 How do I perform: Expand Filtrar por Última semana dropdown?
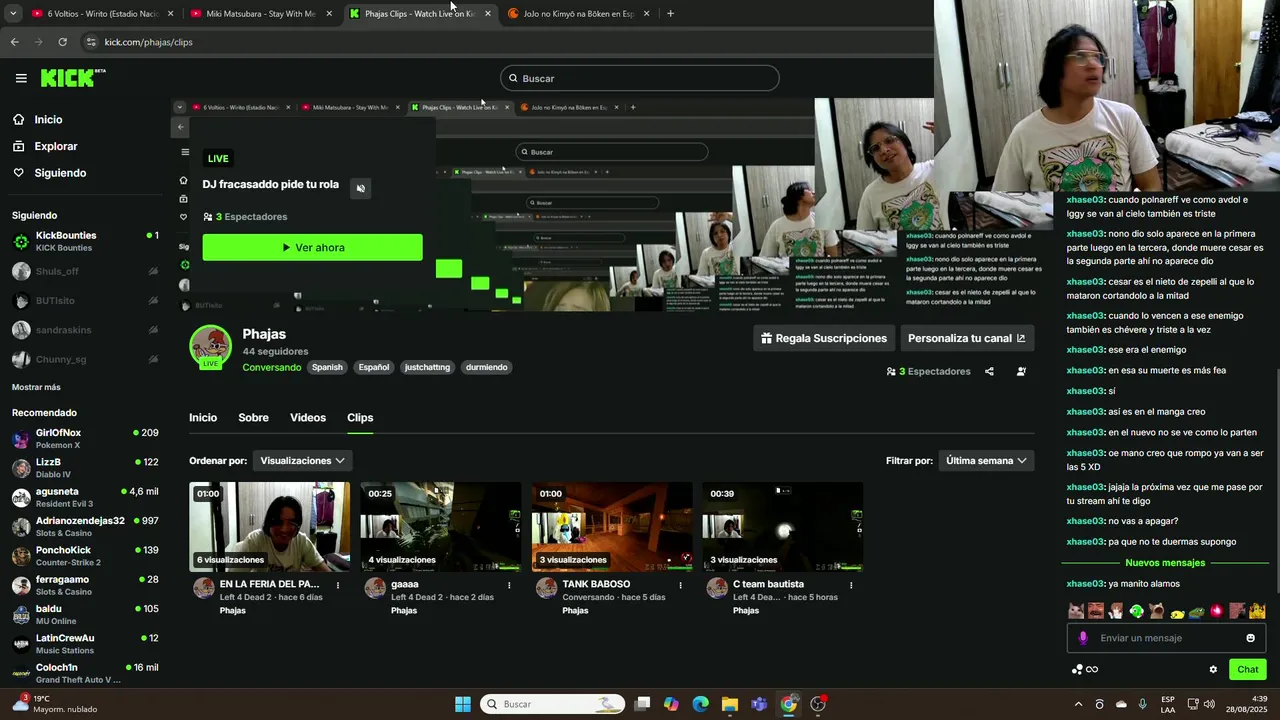pos(986,461)
